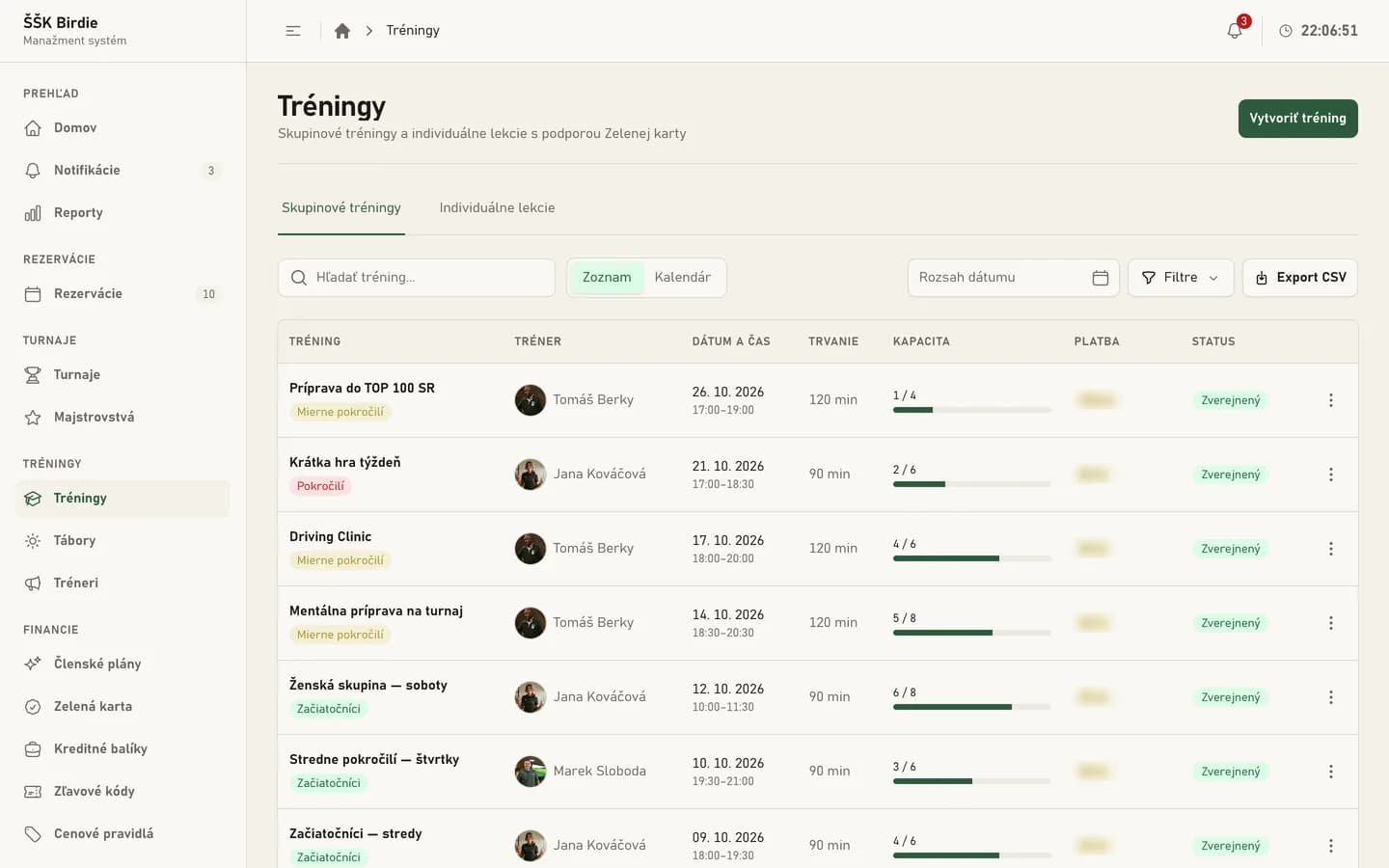Click the trophy icon beside Turnaje

click(33, 375)
